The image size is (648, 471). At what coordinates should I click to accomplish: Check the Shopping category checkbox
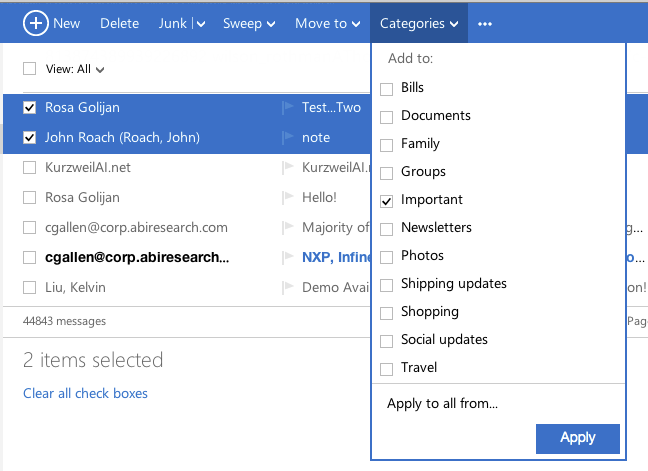(386, 313)
